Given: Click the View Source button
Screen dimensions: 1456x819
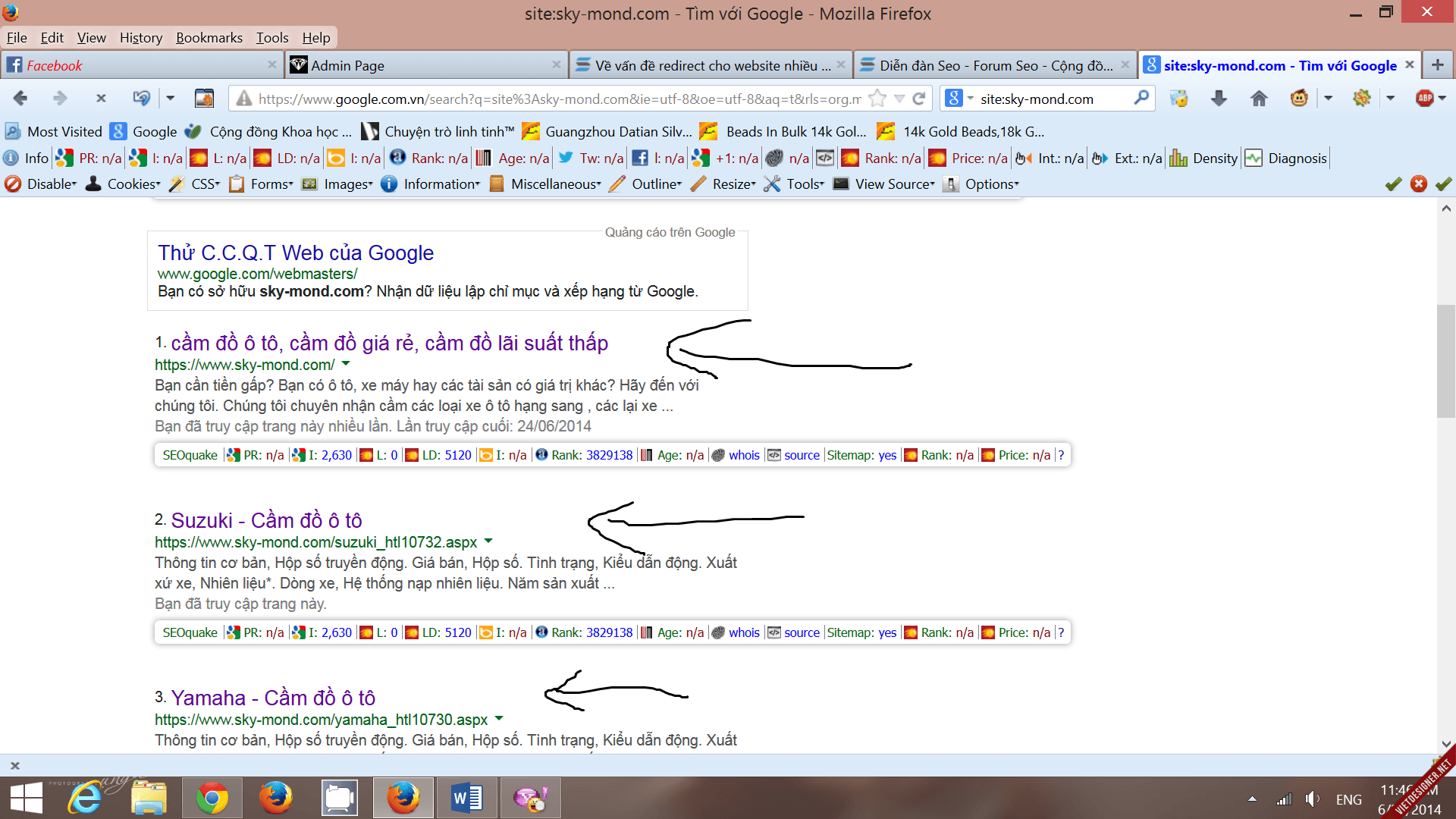Looking at the screenshot, I should [x=884, y=184].
